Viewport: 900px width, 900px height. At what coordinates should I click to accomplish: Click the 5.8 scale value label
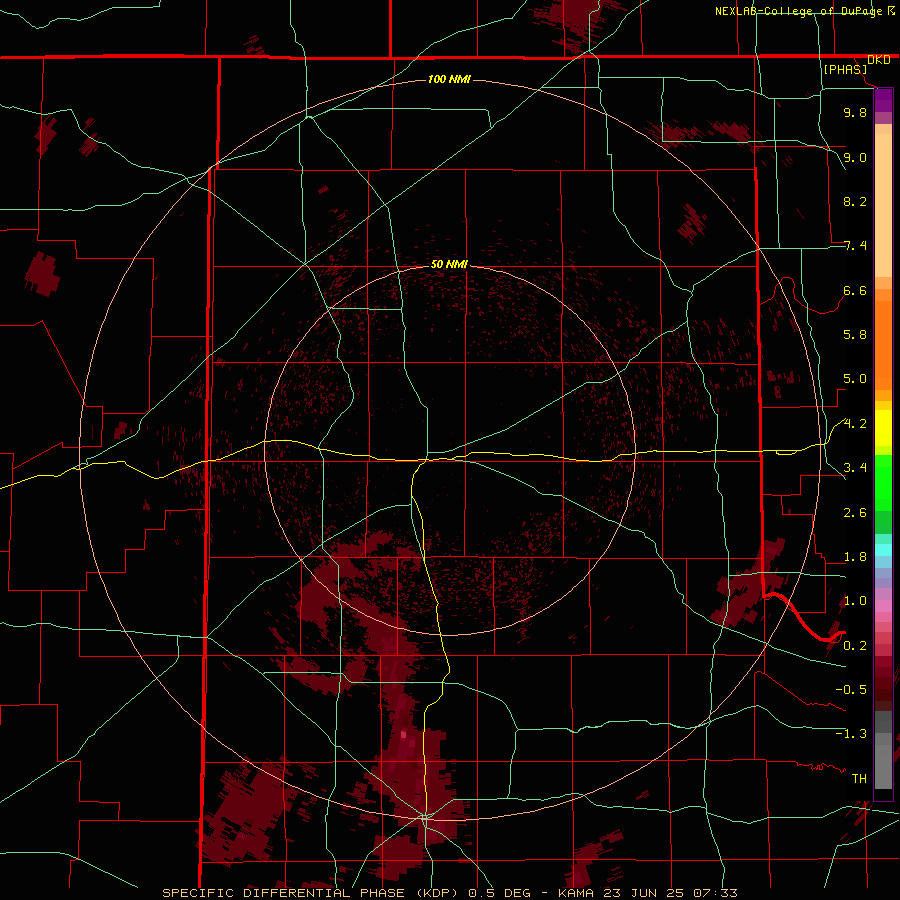pyautogui.click(x=855, y=335)
